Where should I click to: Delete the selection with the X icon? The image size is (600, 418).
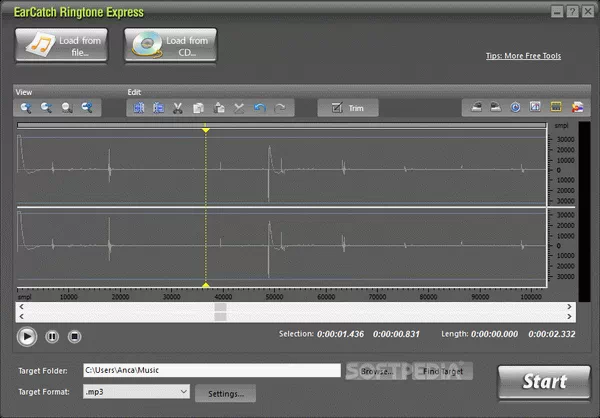[239, 108]
